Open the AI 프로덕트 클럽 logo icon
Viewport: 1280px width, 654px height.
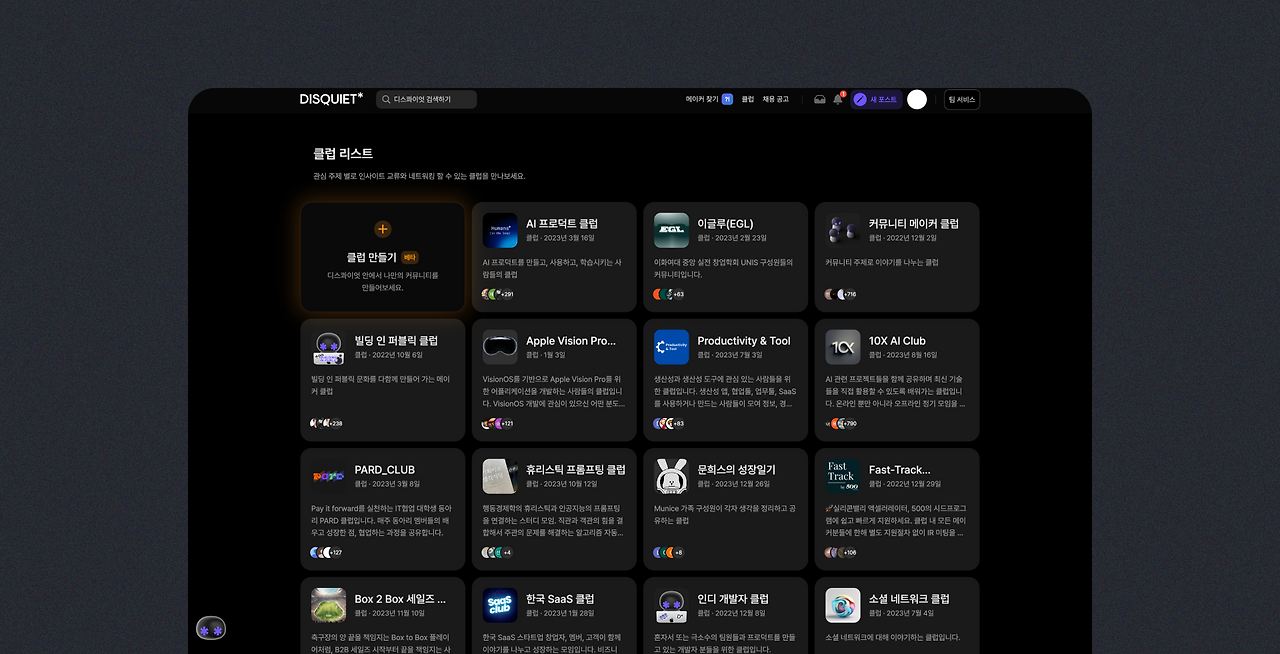pos(500,230)
